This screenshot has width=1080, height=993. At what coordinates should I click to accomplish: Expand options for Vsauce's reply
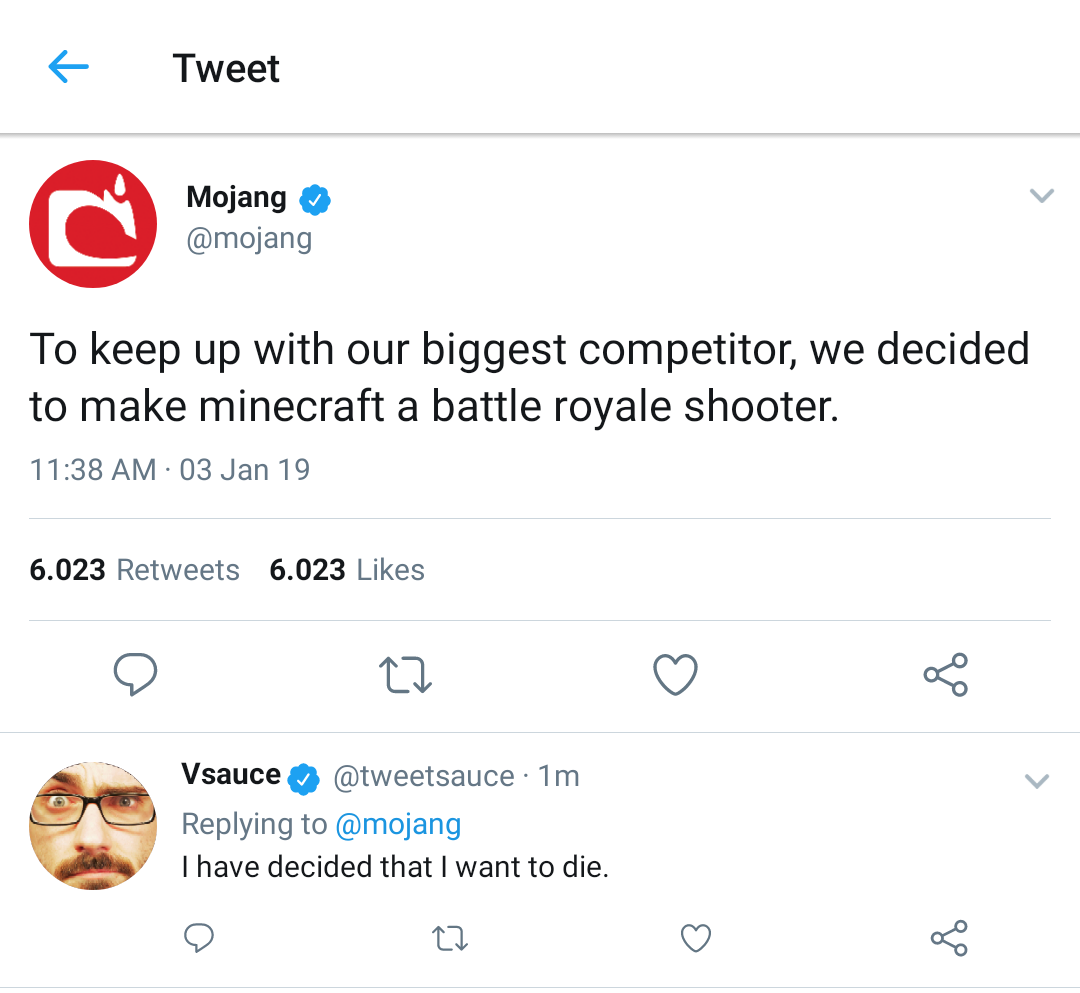1037,780
